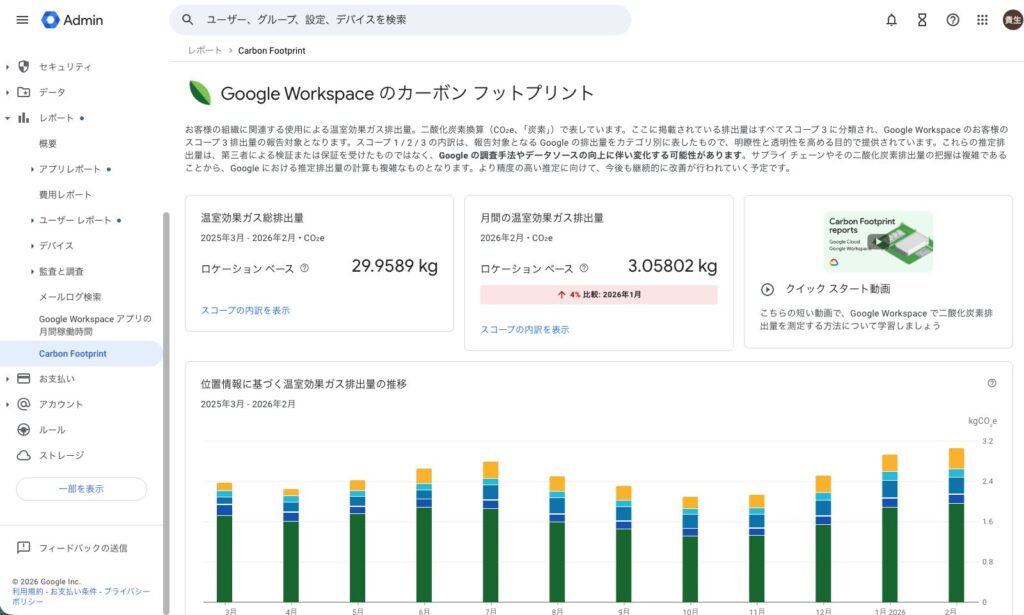Open the tasks hourglass icon
Viewport: 1024px width, 615px height.
pyautogui.click(x=922, y=20)
